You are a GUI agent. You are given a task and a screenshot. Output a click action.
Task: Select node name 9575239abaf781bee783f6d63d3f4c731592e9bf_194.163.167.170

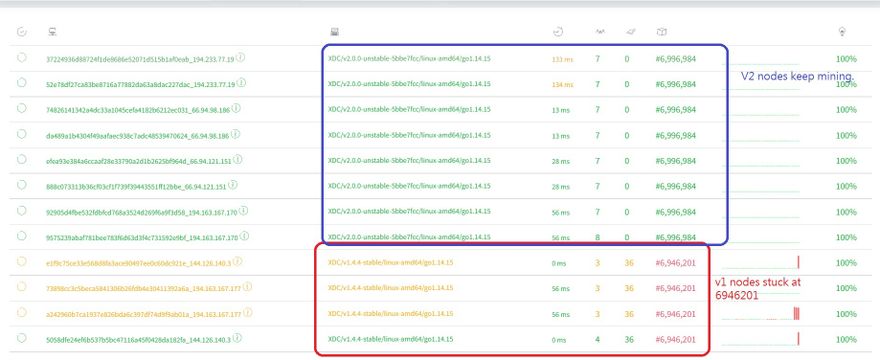(141, 238)
